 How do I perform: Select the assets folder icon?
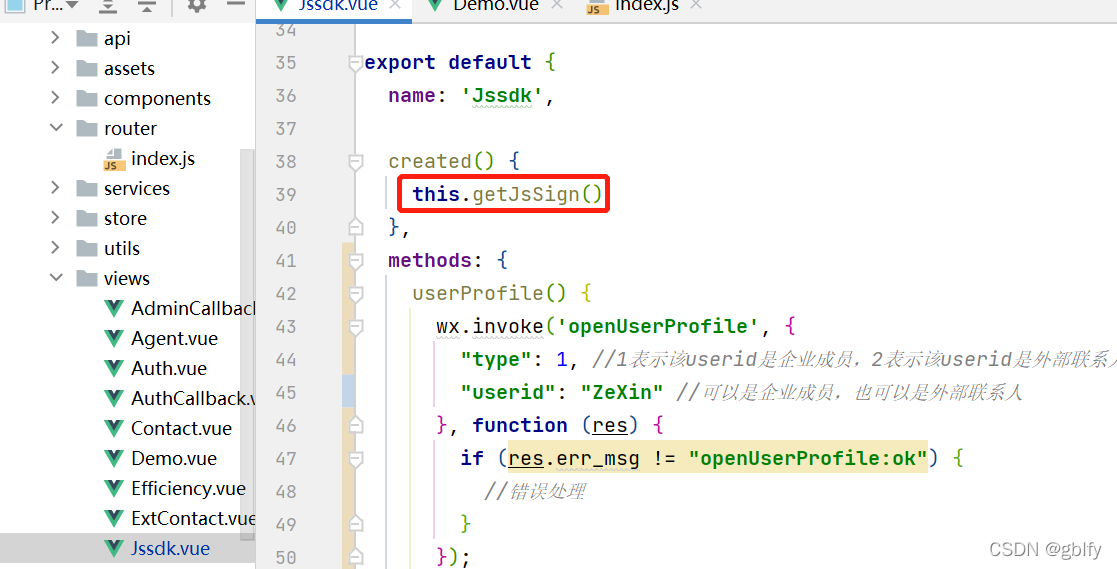coord(87,68)
